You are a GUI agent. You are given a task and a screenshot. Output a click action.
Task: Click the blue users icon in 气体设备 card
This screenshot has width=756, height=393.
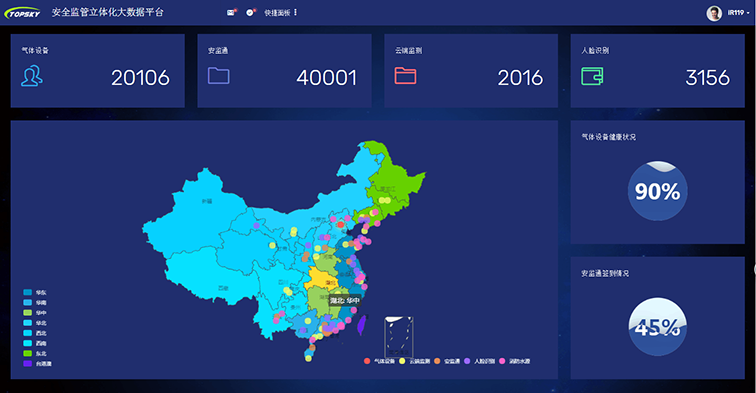point(32,76)
